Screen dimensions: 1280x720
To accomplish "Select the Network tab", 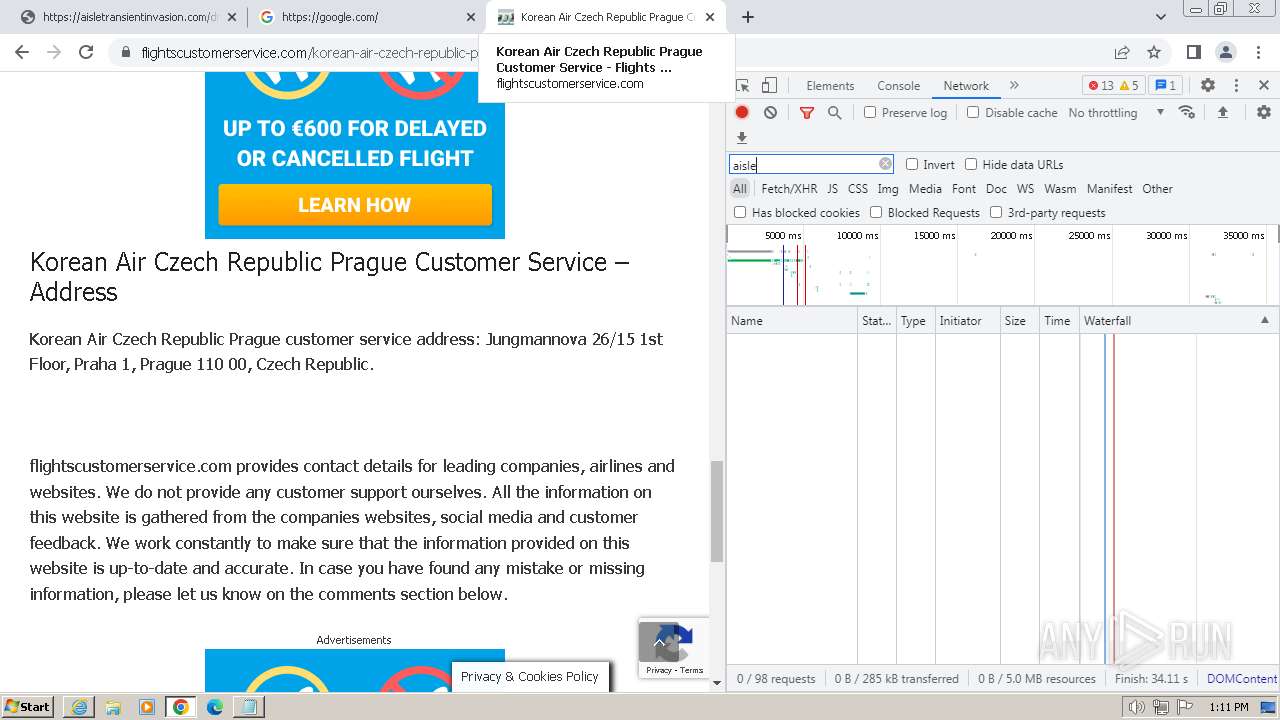I will 966,86.
